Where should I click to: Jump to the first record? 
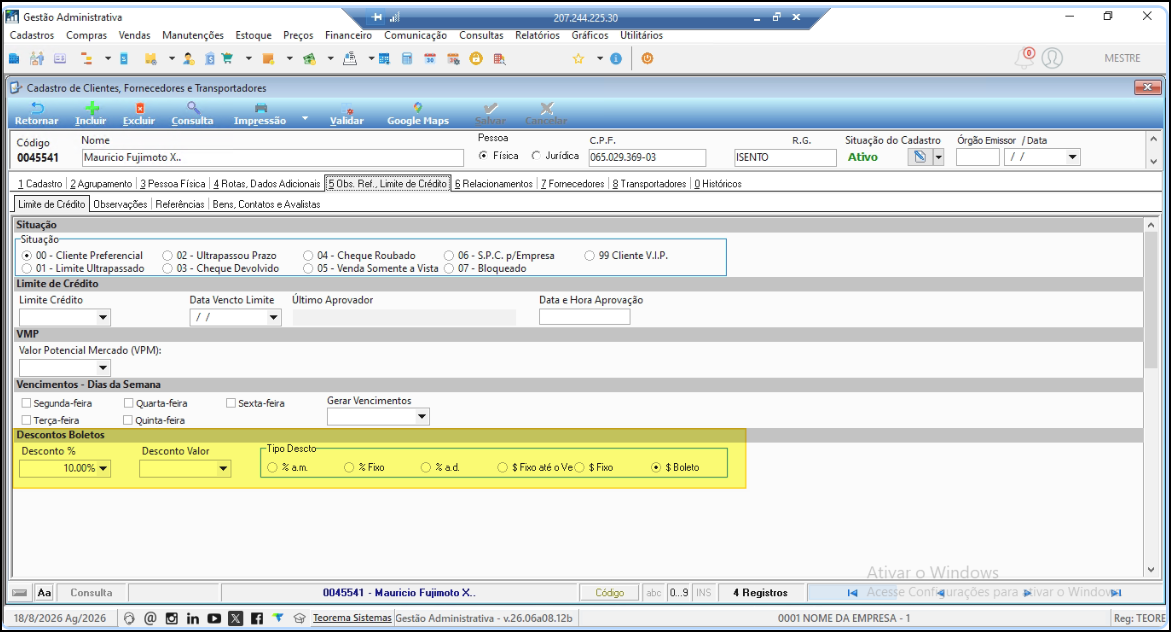tap(852, 592)
